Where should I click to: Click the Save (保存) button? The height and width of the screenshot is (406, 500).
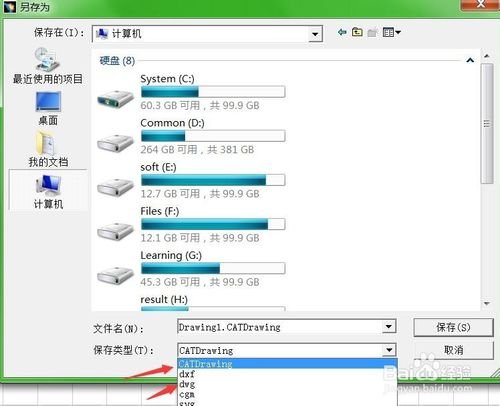453,327
